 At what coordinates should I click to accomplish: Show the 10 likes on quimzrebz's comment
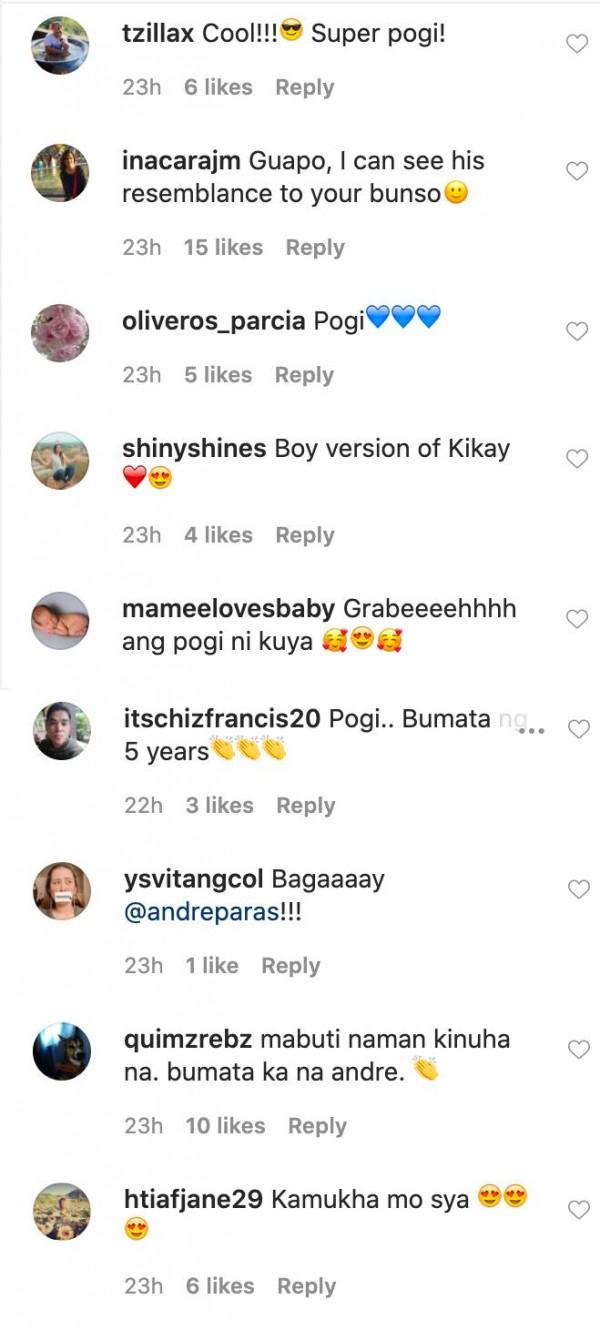pyautogui.click(x=225, y=1125)
